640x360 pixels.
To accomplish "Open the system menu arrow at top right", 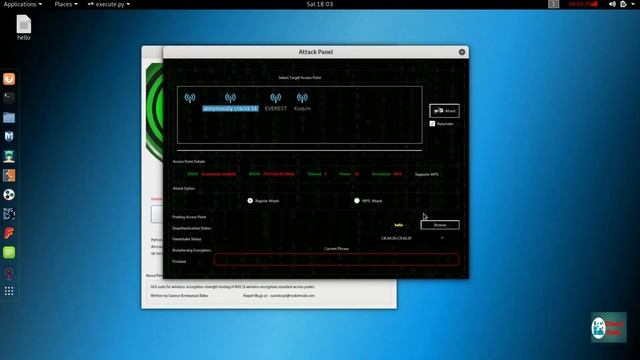I will pos(633,4).
